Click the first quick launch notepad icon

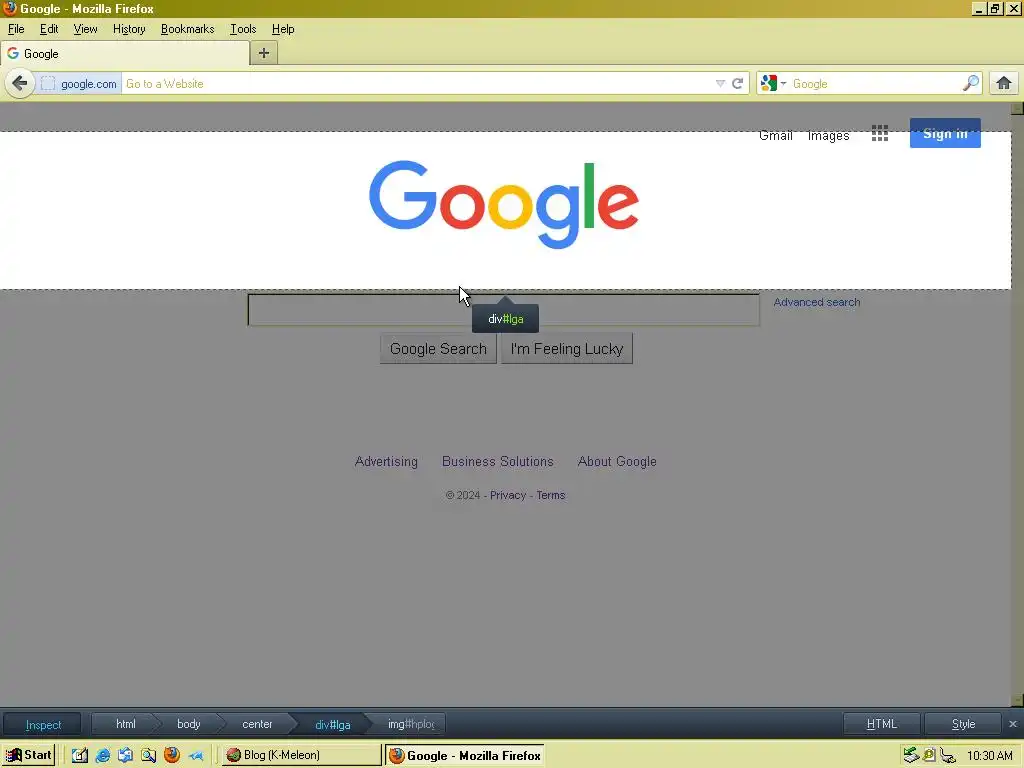80,755
